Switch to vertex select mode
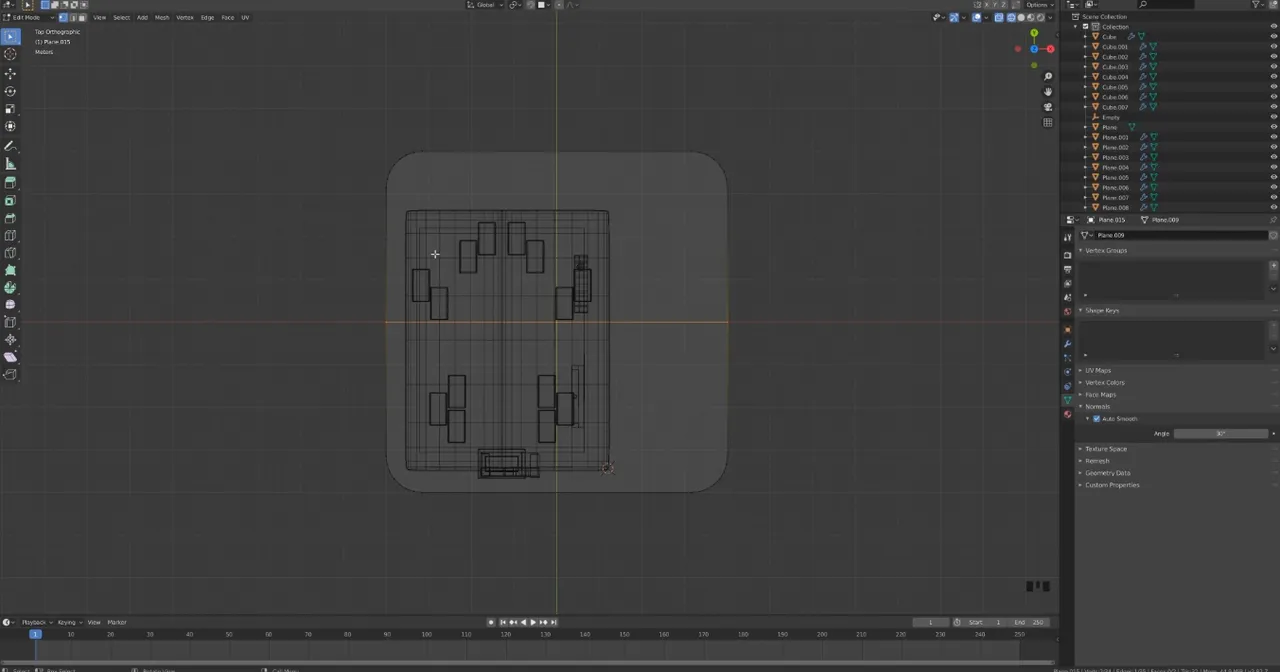Screen dimensions: 1280x672 (x=63, y=17)
